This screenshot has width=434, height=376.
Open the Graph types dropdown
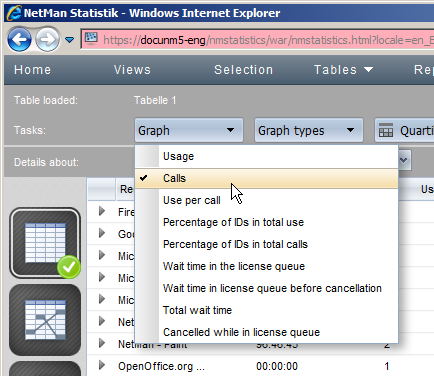coord(309,130)
